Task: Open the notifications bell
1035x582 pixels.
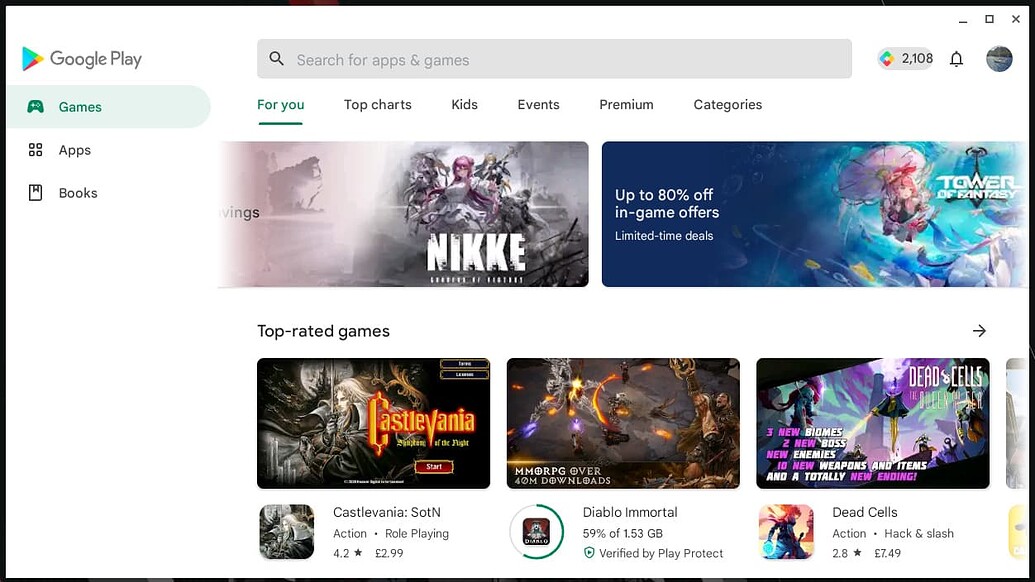Action: click(956, 59)
